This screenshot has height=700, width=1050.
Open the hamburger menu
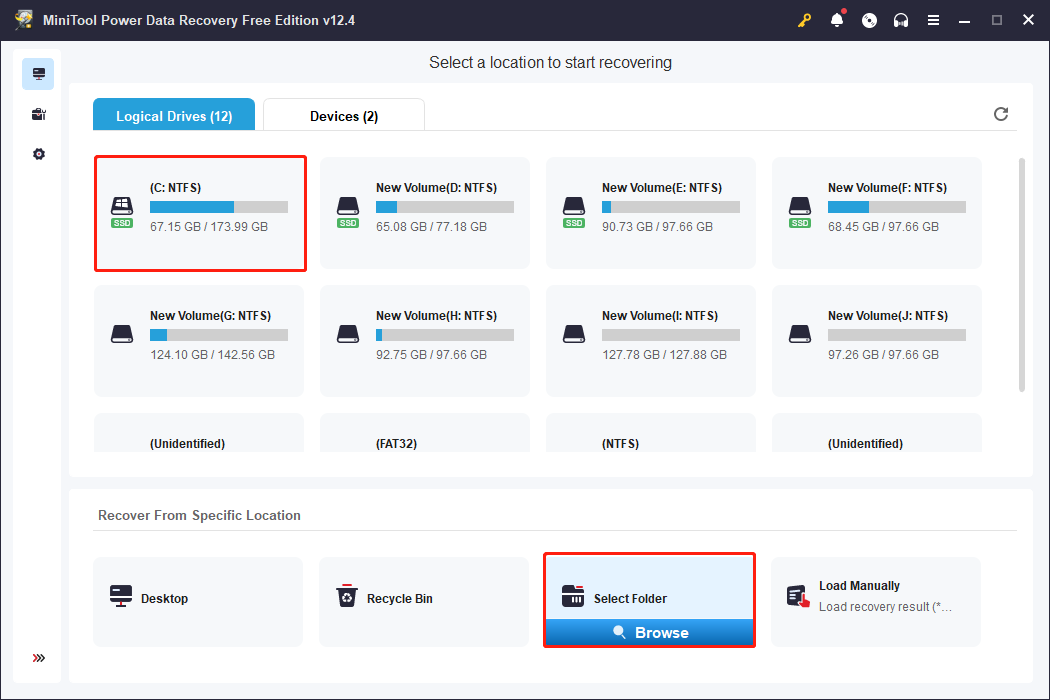(x=933, y=19)
